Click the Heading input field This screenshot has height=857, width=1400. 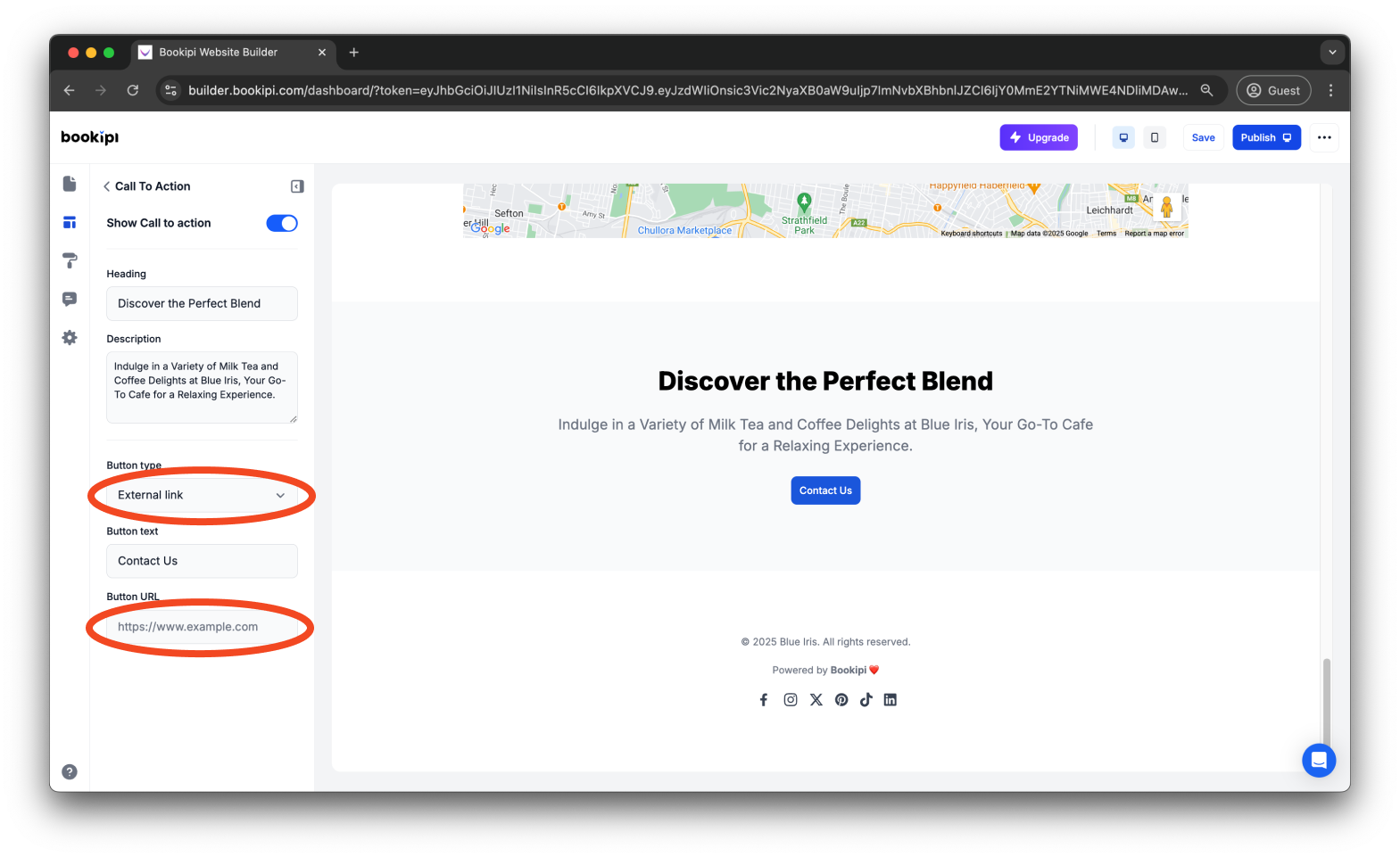coord(202,303)
